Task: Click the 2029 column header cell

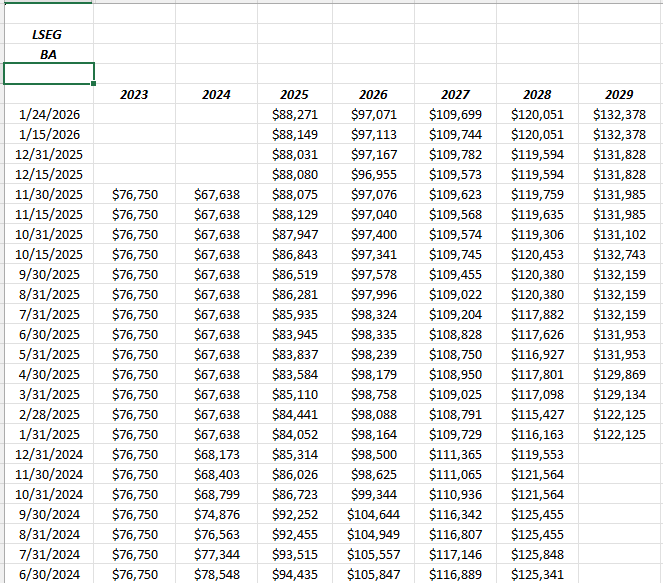Action: [x=619, y=95]
